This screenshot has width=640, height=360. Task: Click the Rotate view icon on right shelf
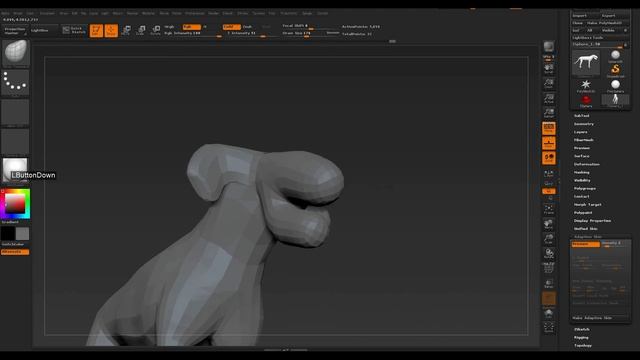(x=549, y=253)
